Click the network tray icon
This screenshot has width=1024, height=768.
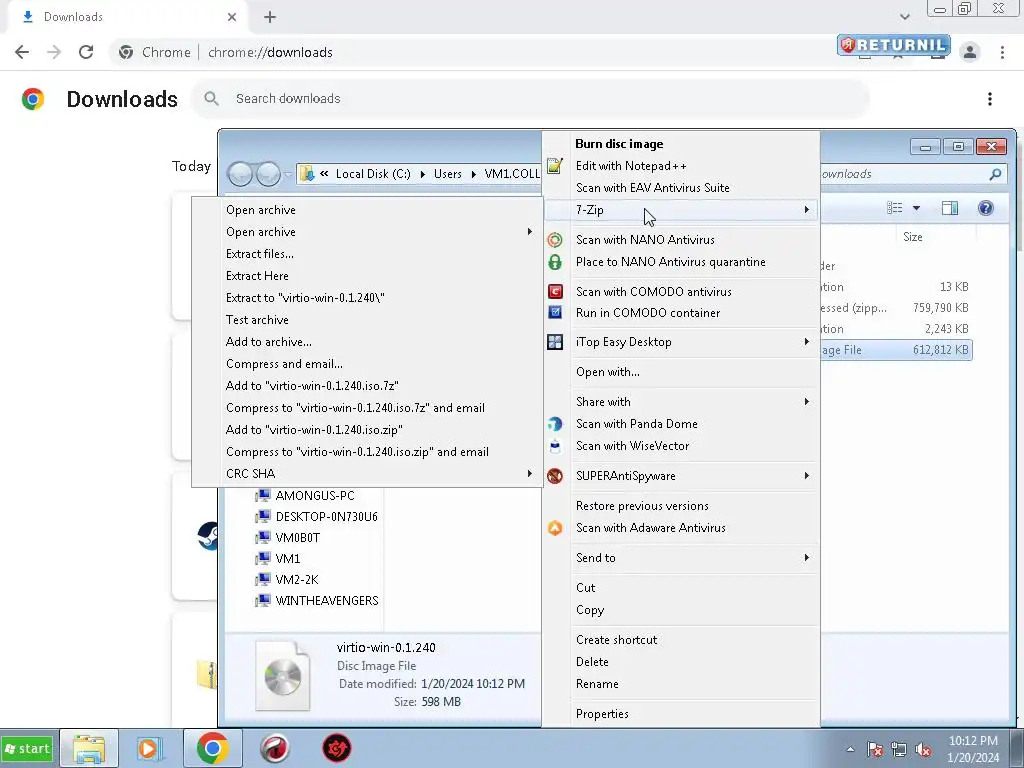[899, 749]
